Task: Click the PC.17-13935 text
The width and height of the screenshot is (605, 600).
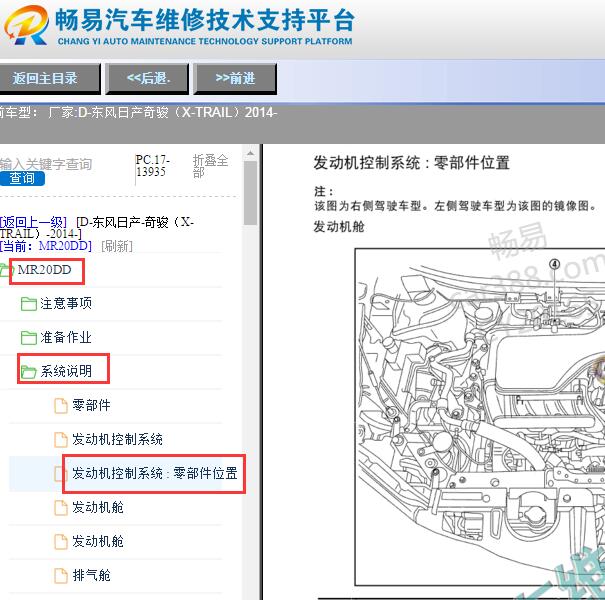Action: point(152,166)
